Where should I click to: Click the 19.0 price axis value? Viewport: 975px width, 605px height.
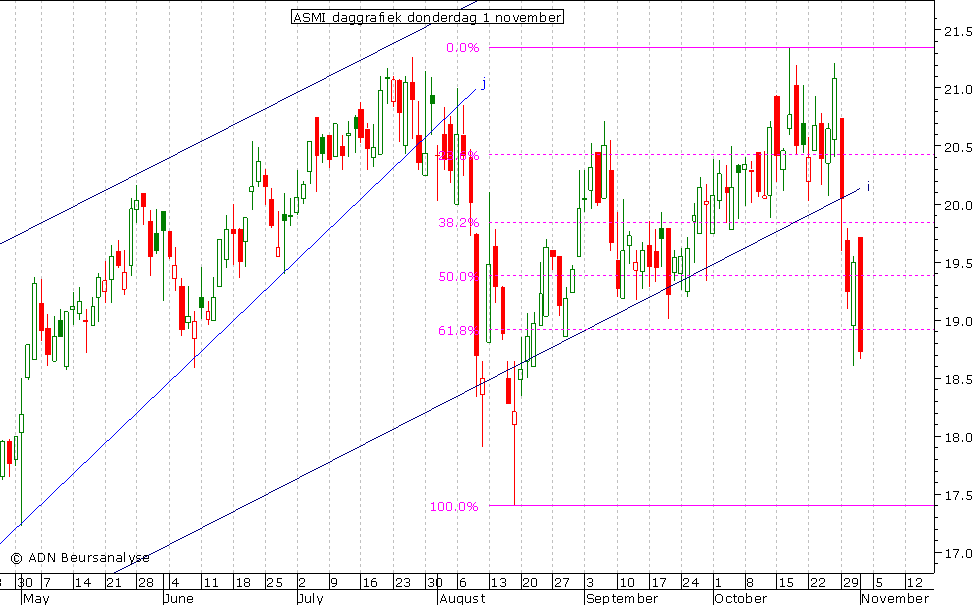[958, 321]
